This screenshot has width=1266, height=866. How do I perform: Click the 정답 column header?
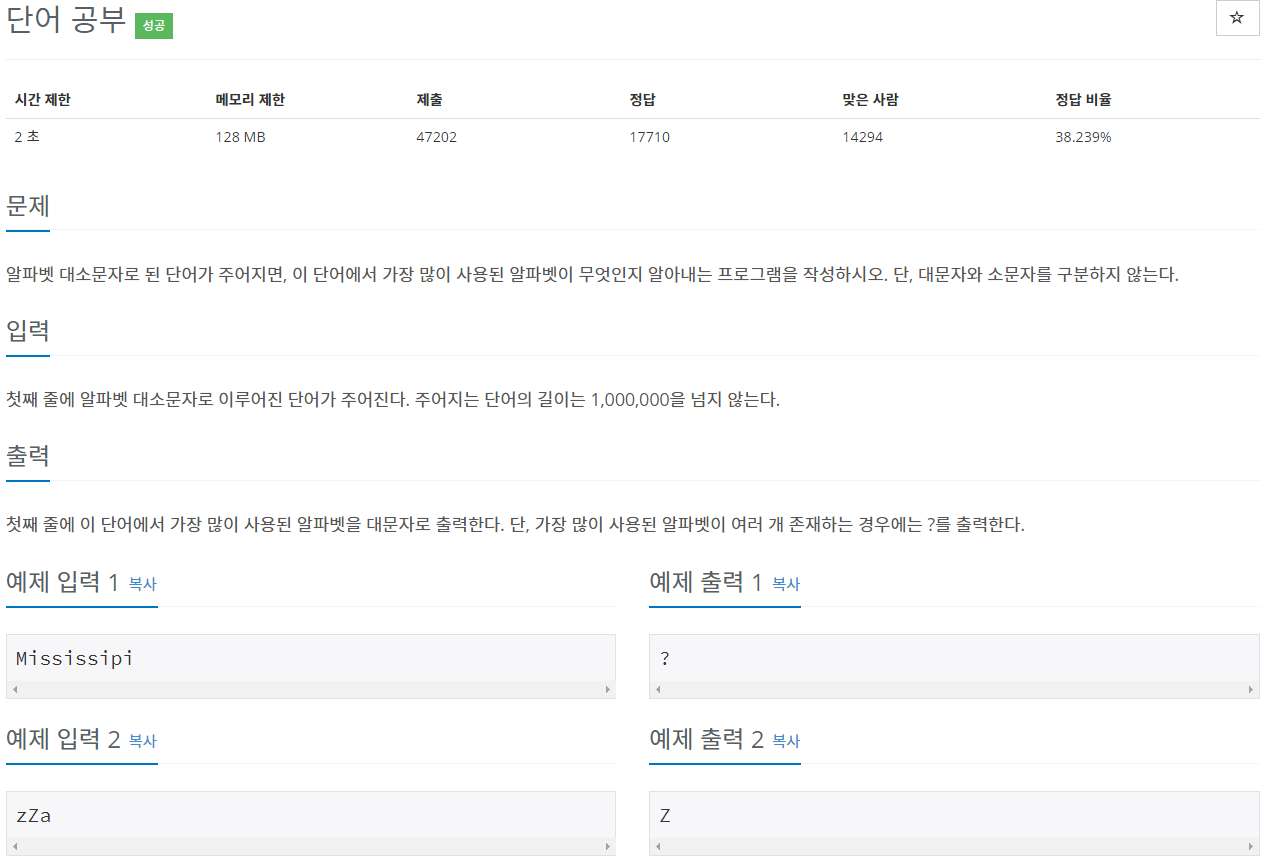click(642, 100)
